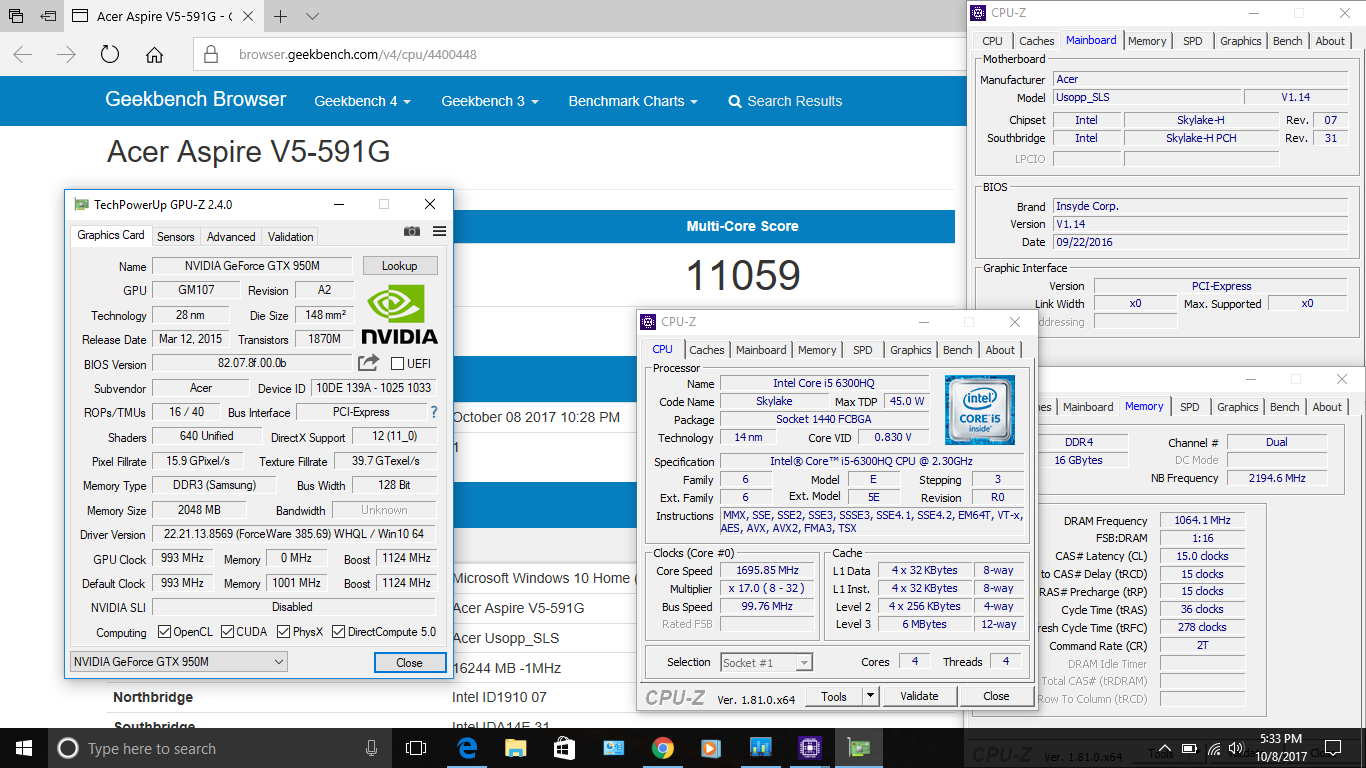Viewport: 1366px width, 768px height.
Task: Open the Socket #1 selection dropdown
Action: (x=766, y=662)
